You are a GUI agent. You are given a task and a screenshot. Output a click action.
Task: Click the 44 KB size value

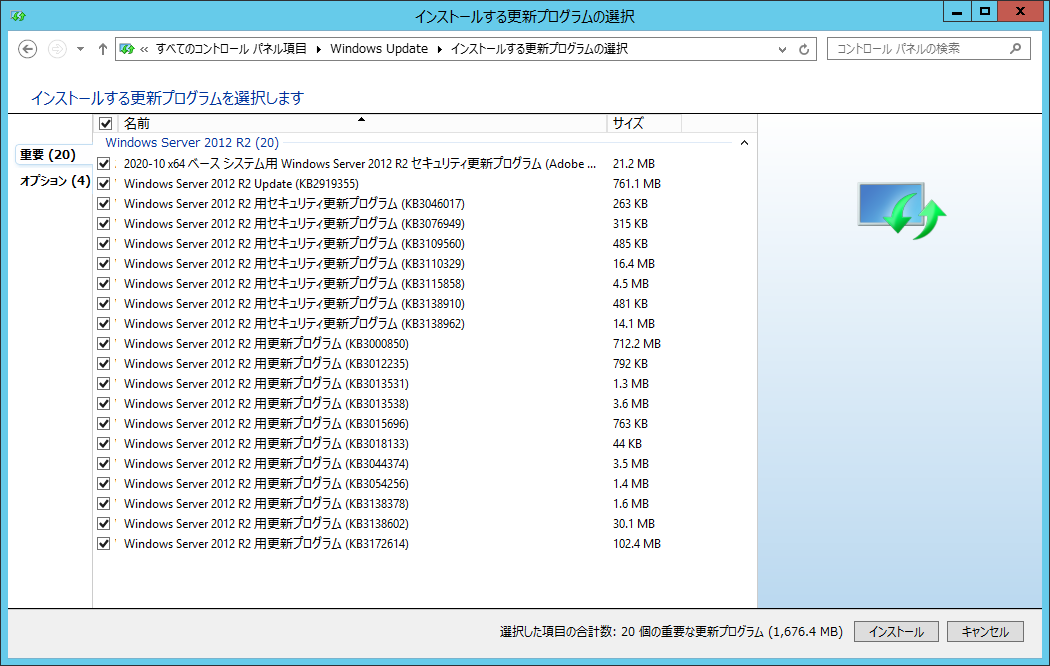pyautogui.click(x=627, y=444)
